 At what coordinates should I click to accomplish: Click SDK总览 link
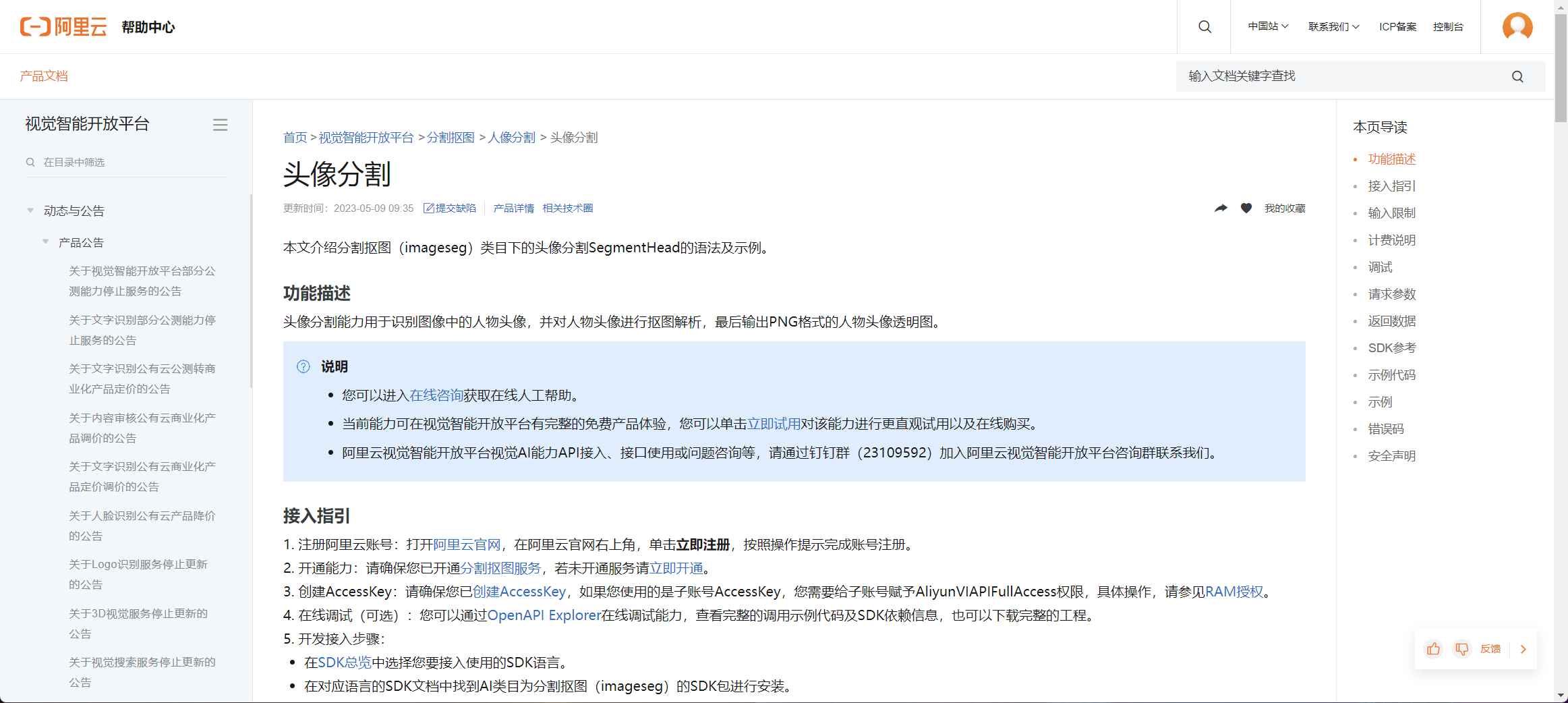click(x=344, y=663)
